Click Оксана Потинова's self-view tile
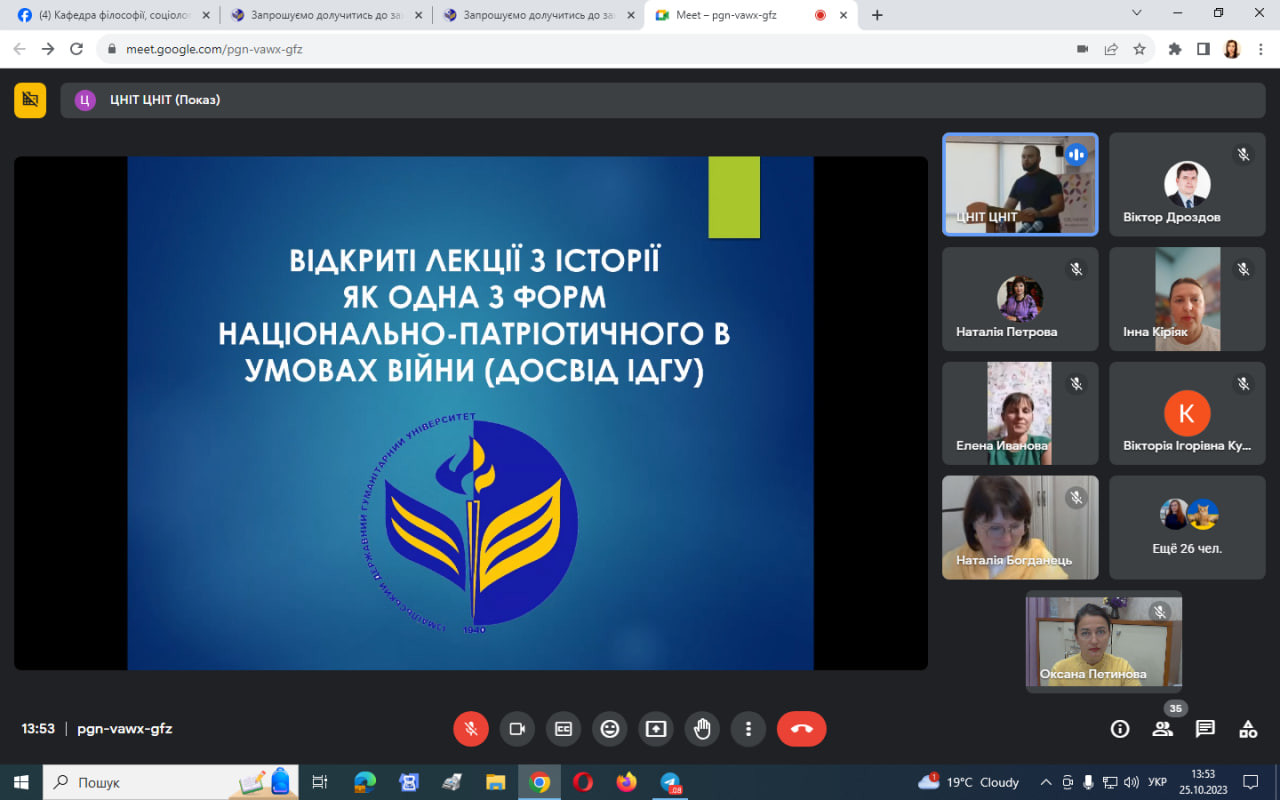Viewport: 1280px width, 800px height. [x=1104, y=641]
